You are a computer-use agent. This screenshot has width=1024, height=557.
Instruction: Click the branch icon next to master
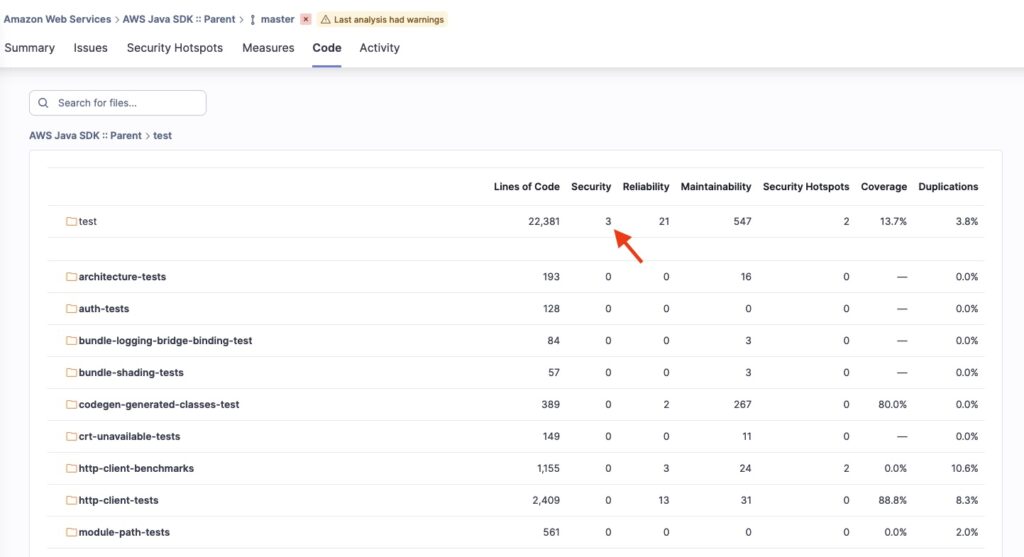[x=252, y=19]
